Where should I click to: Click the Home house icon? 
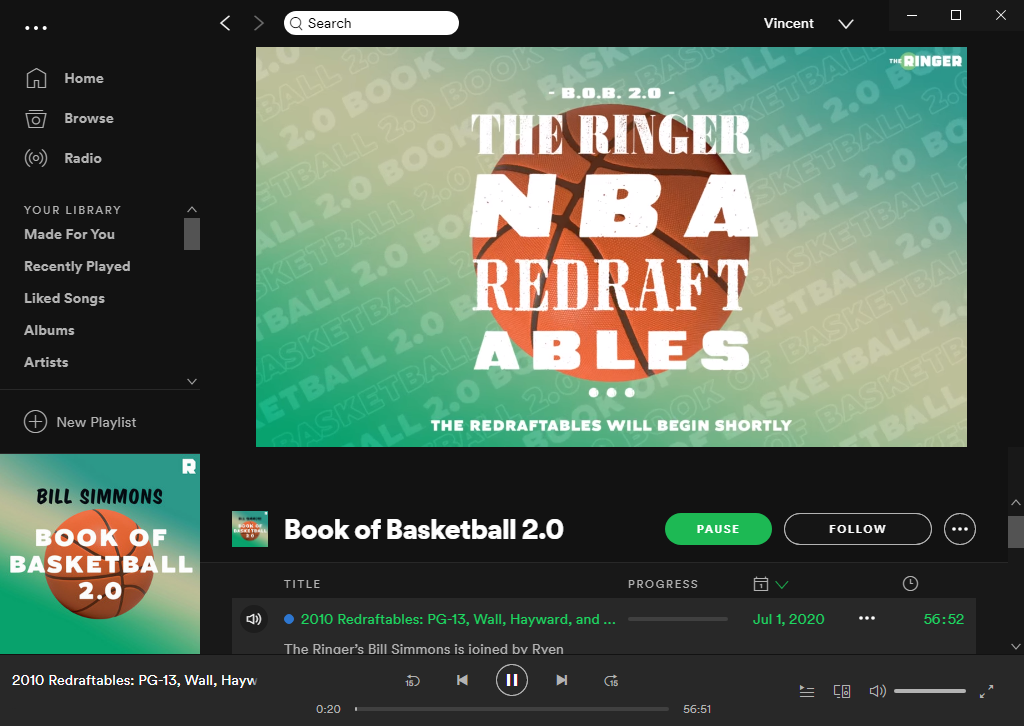pyautogui.click(x=36, y=78)
